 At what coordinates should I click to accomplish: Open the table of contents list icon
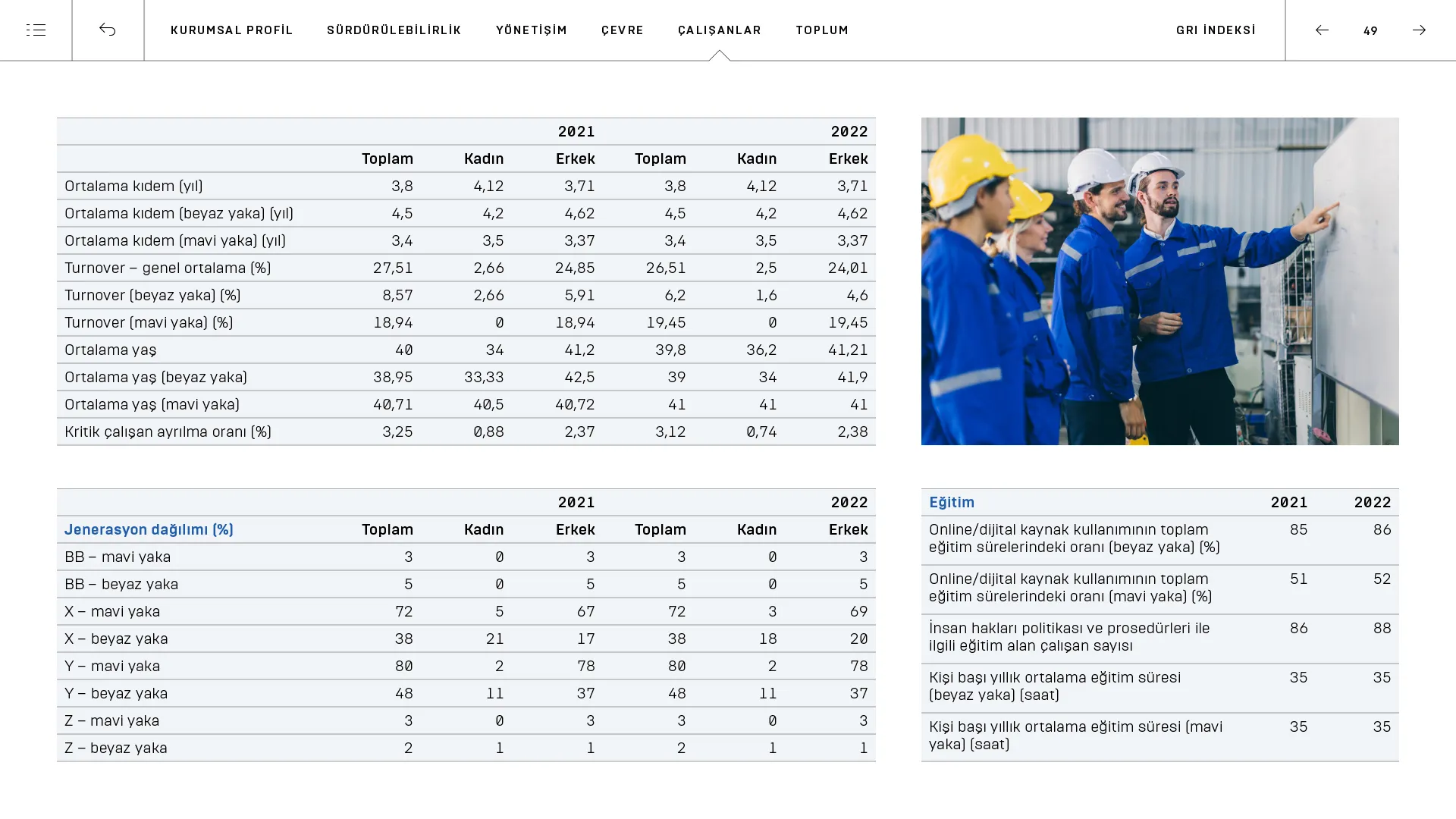click(36, 30)
